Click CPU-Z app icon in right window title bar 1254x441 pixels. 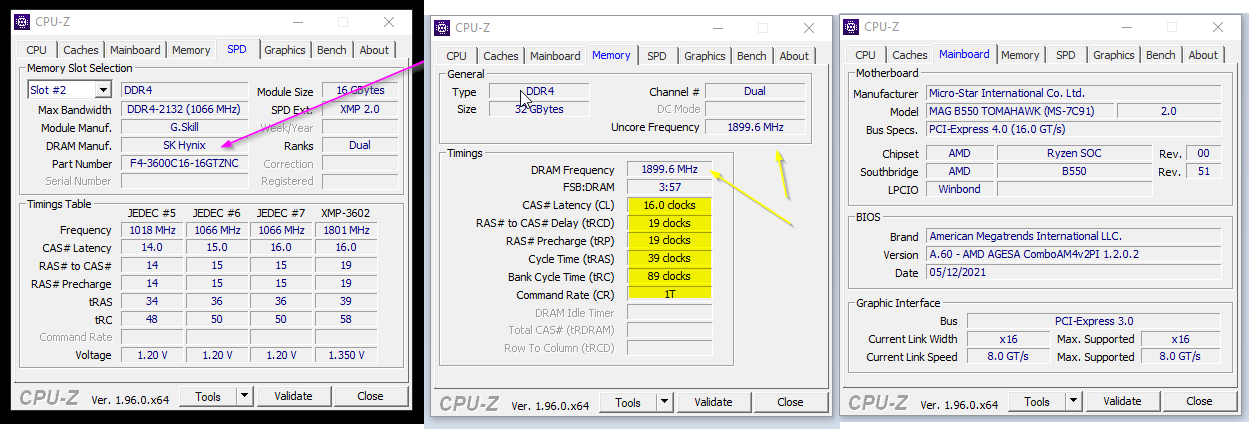click(850, 26)
